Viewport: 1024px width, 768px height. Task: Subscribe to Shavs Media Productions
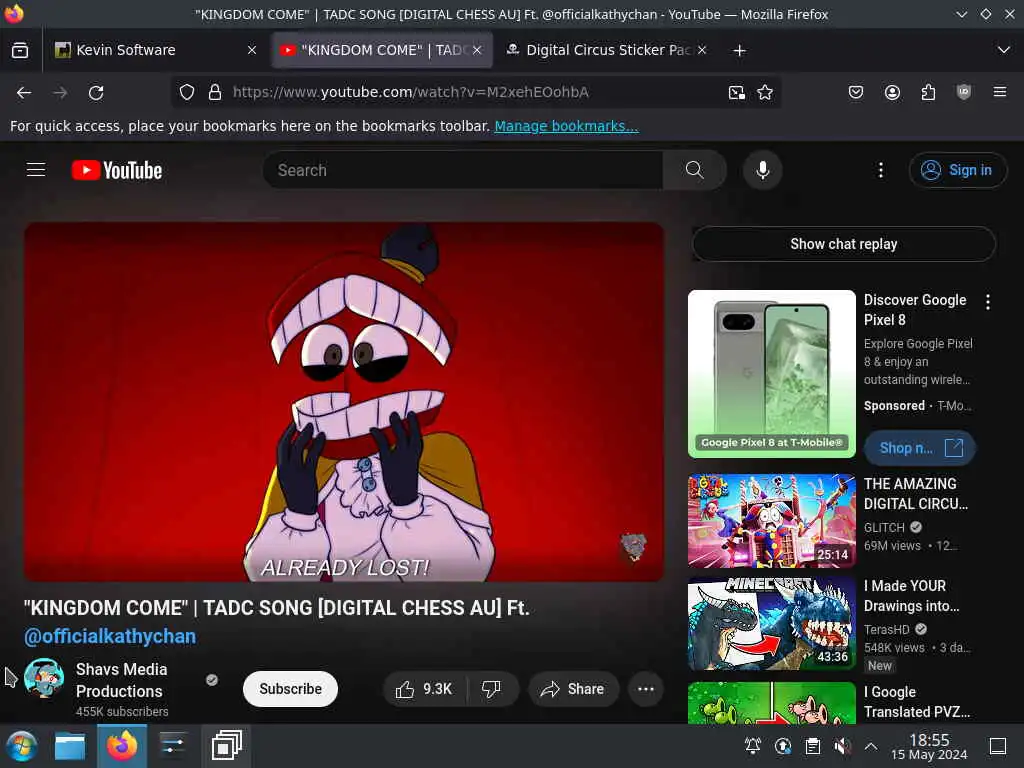(x=290, y=689)
